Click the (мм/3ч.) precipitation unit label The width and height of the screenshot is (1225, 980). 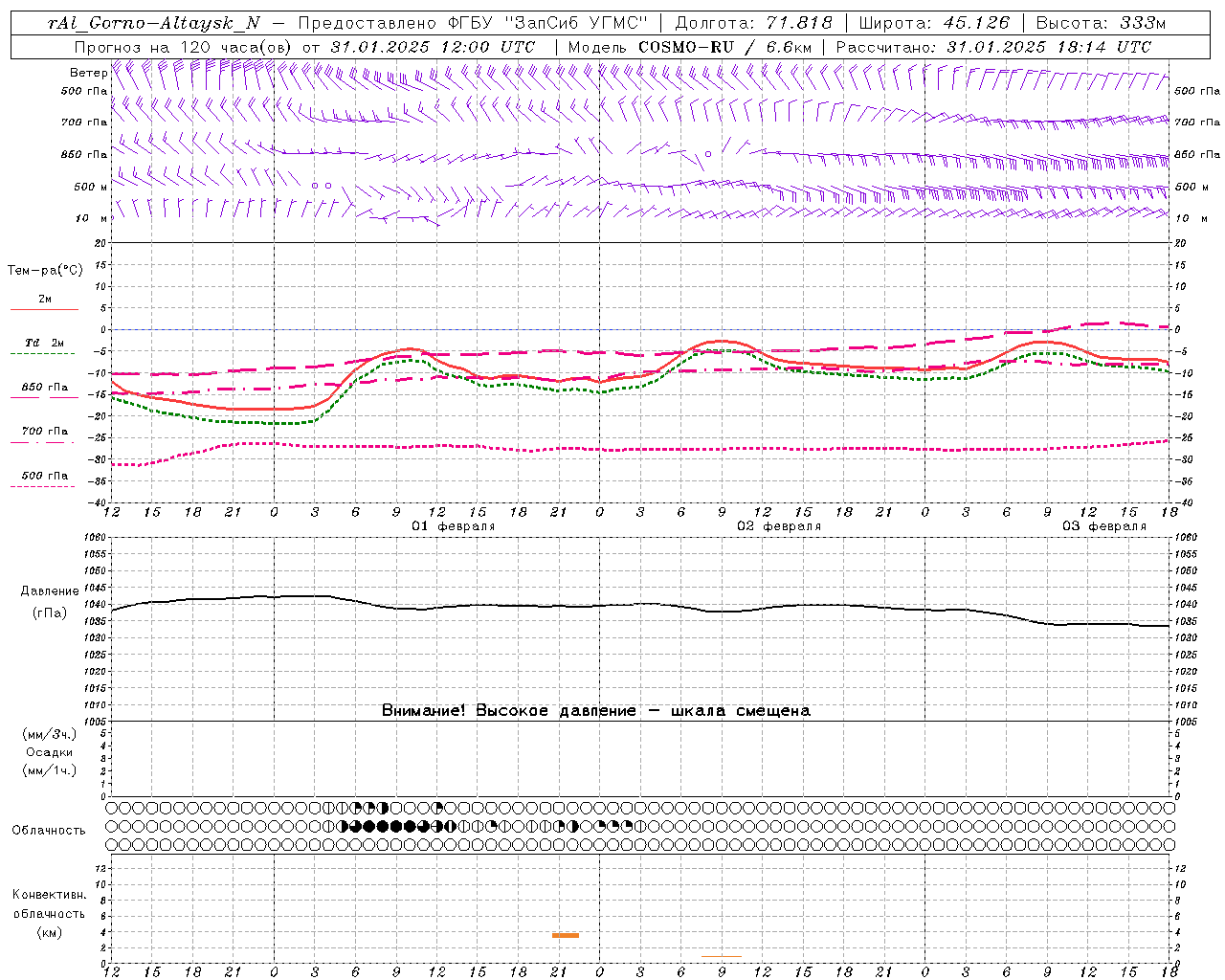(50, 735)
